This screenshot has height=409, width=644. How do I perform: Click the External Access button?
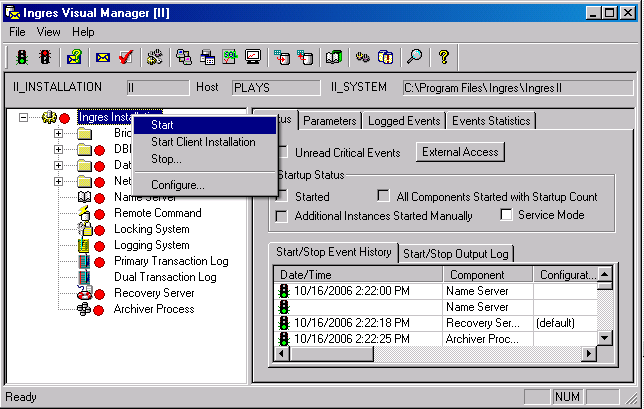(460, 152)
